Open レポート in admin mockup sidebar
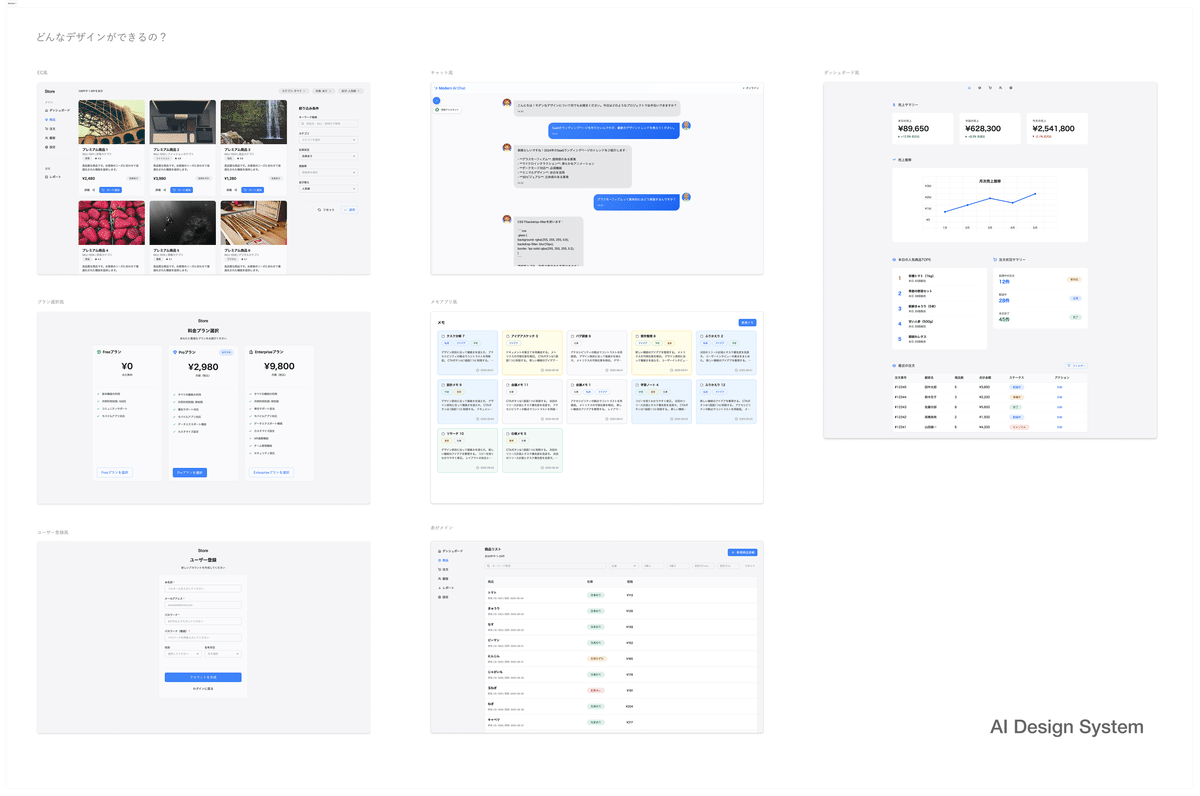Viewport: 1200px width, 796px height. coord(446,588)
